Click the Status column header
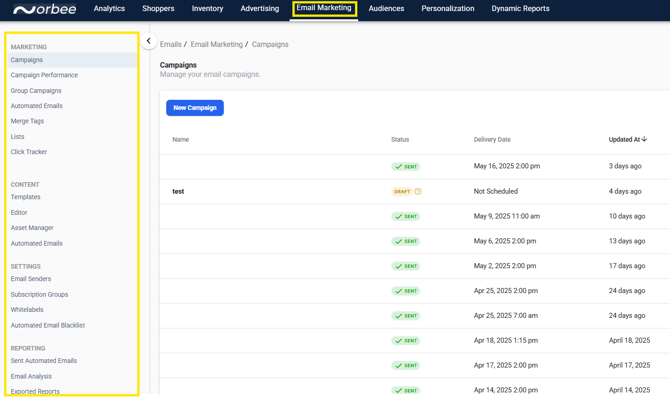Viewport: 670px width, 397px height. click(x=400, y=140)
